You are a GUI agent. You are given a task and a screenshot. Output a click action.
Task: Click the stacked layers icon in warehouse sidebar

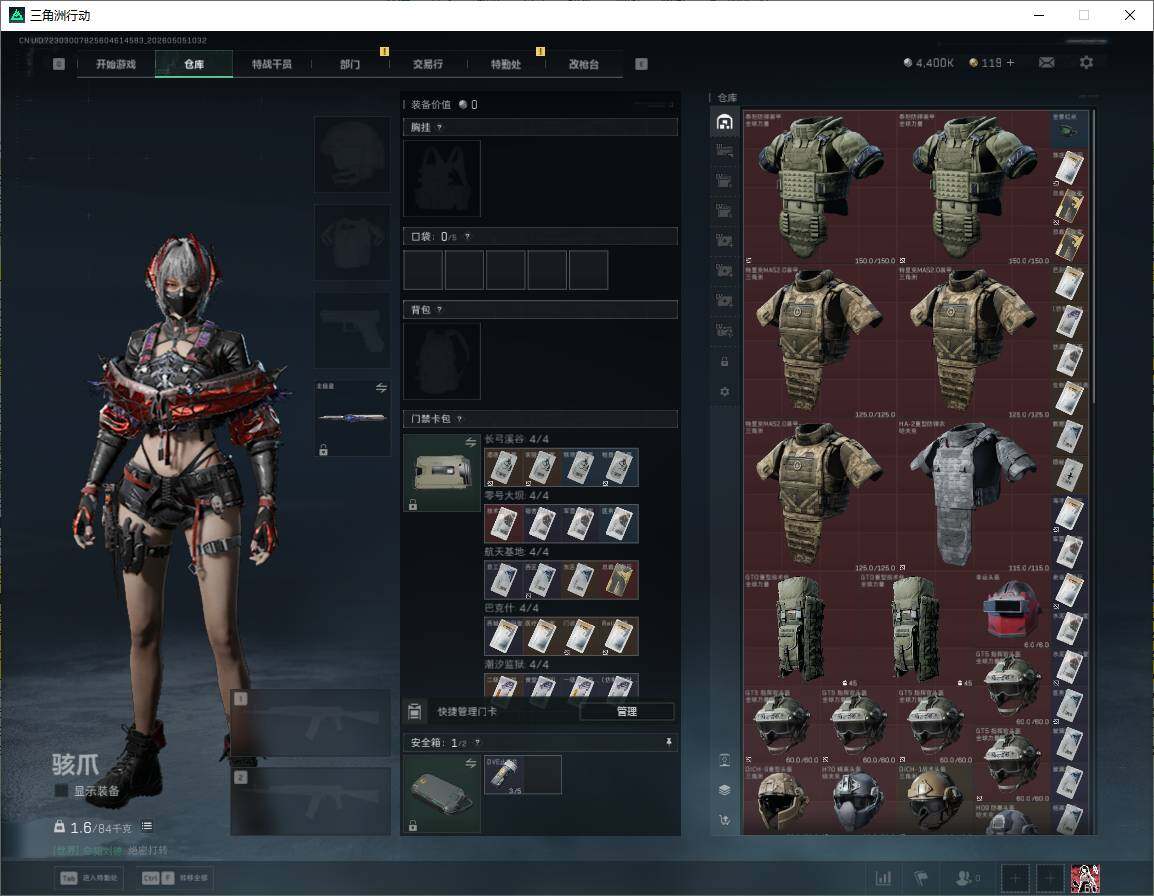pos(724,790)
